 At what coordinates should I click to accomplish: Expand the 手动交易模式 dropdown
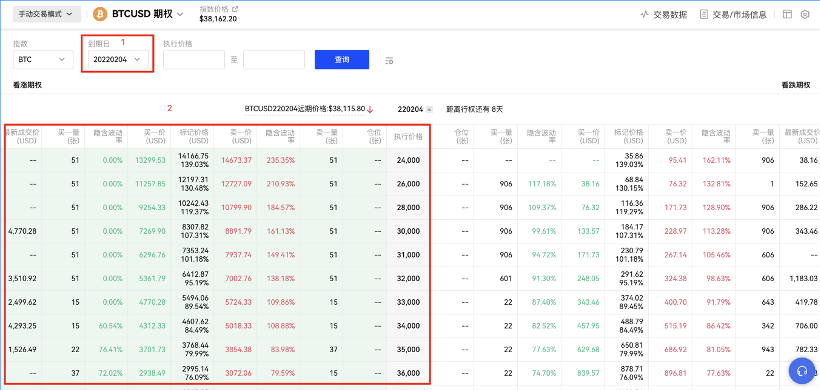tap(47, 14)
